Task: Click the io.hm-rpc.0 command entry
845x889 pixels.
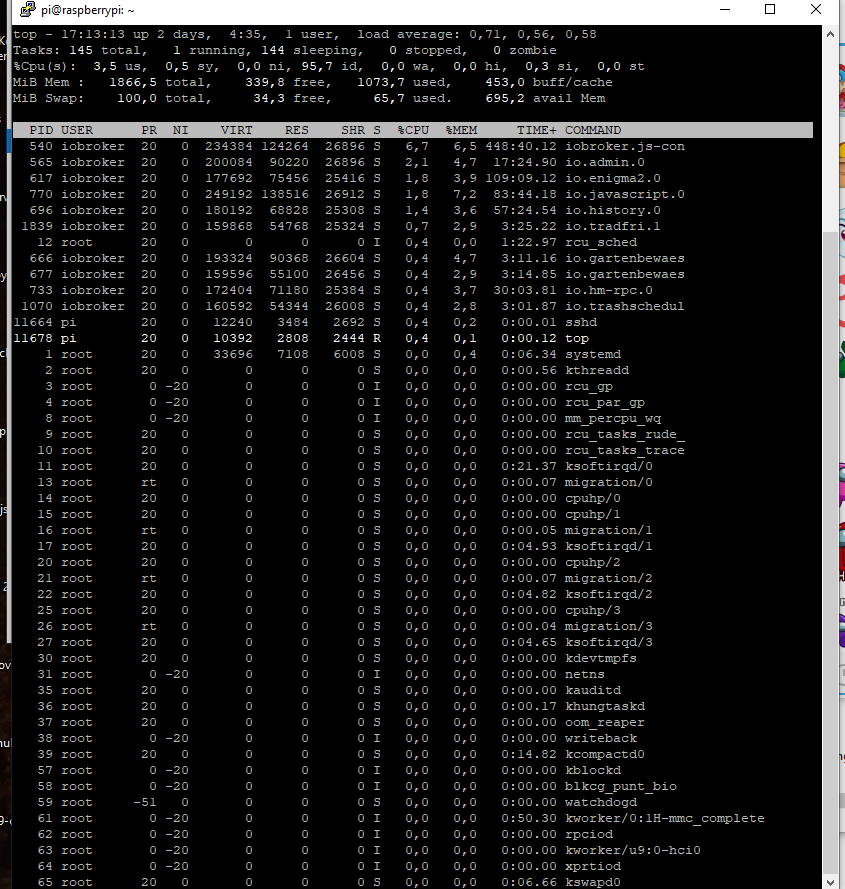Action: pos(609,290)
